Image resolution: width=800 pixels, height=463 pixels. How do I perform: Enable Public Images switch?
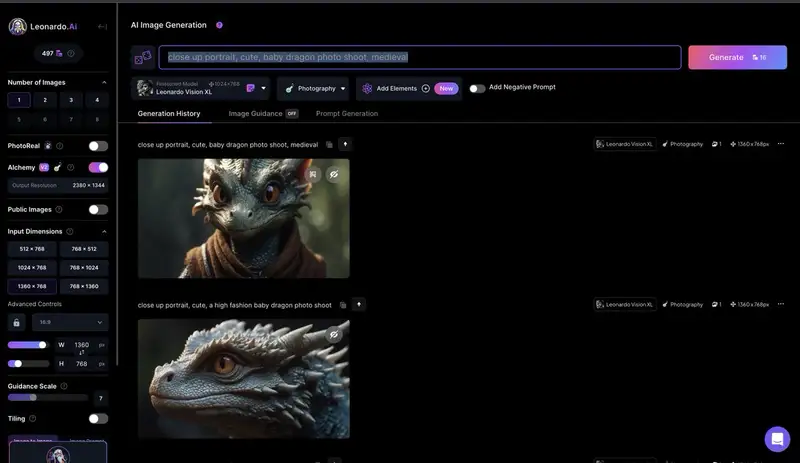(x=98, y=209)
